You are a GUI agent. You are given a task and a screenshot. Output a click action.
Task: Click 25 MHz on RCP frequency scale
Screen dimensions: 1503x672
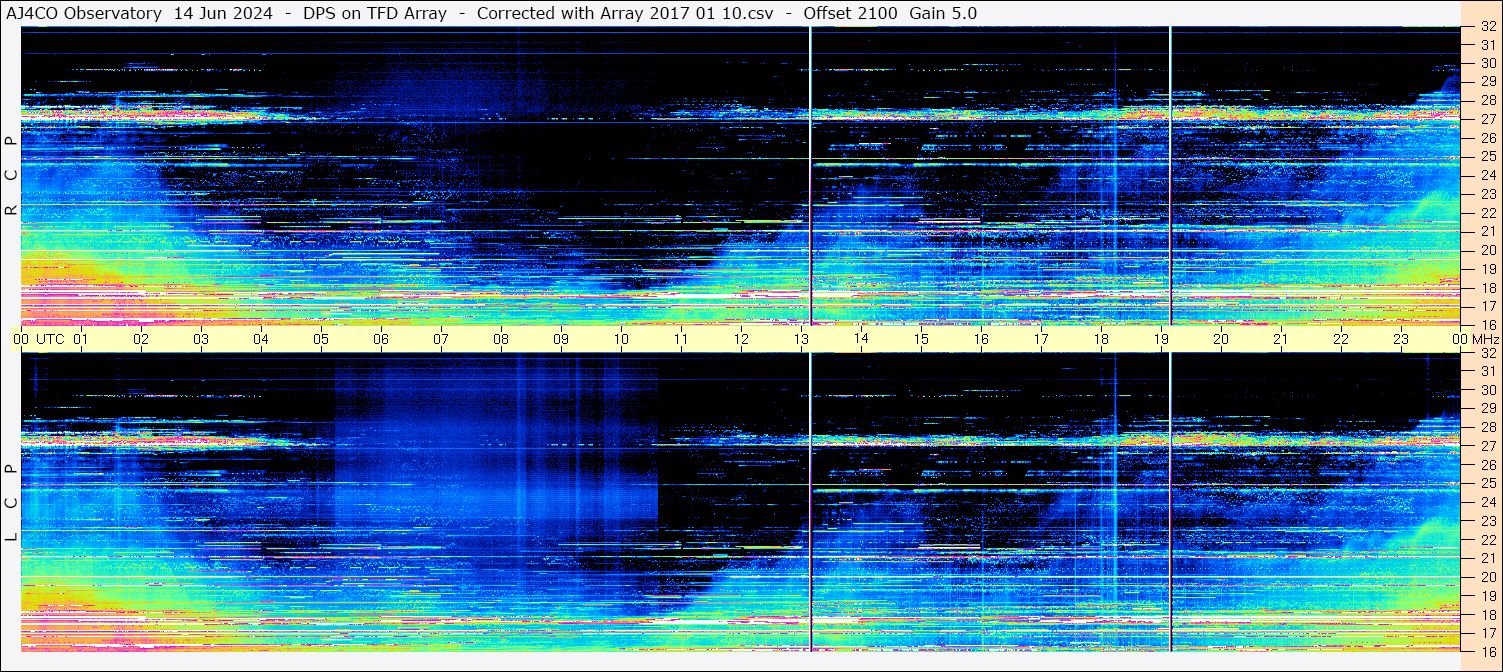pyautogui.click(x=1487, y=157)
